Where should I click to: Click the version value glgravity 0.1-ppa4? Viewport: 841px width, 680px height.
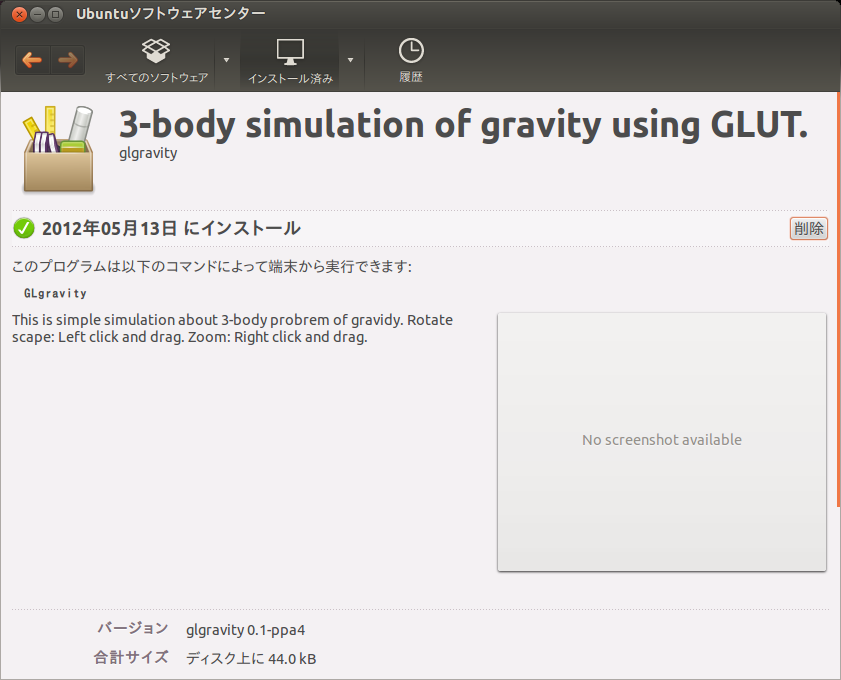[x=246, y=630]
